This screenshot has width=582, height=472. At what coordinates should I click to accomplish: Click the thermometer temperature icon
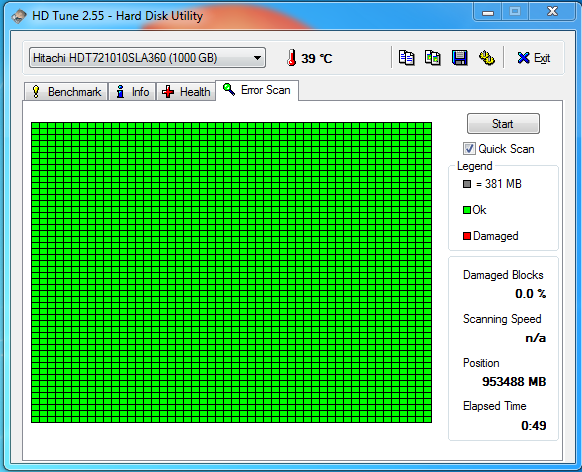click(x=292, y=58)
